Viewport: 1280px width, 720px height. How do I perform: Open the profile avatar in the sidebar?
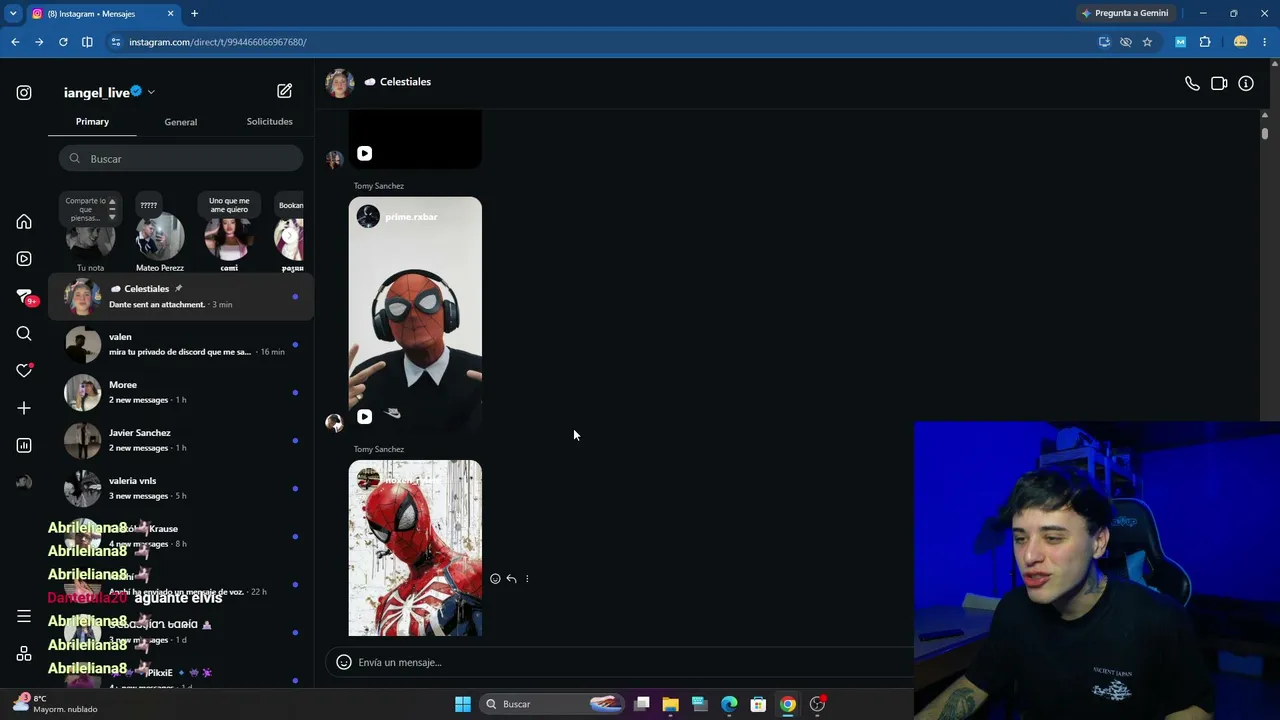(x=24, y=482)
